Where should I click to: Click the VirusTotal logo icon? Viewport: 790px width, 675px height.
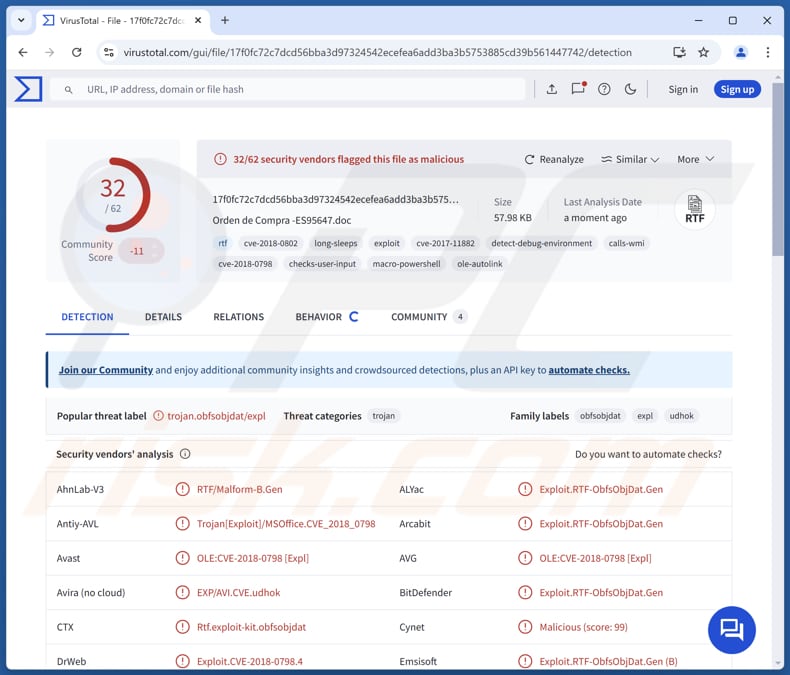tap(28, 89)
